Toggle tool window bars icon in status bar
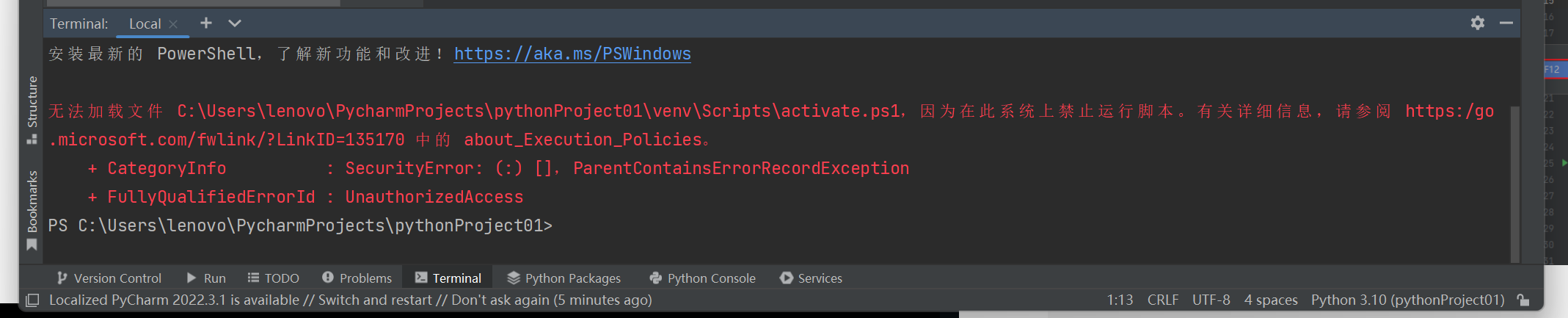 point(32,300)
